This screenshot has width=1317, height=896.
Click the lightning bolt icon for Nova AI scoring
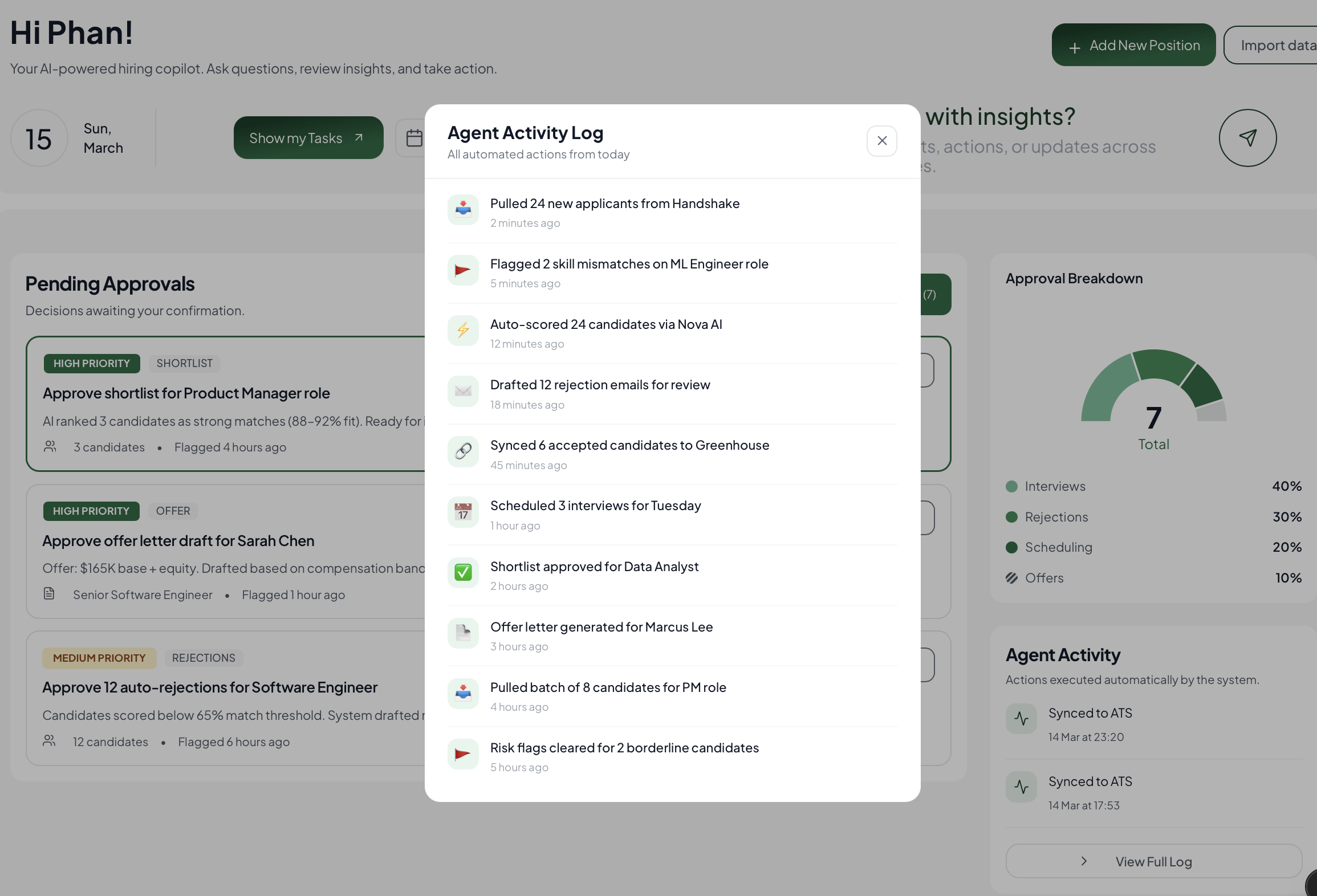pos(463,331)
